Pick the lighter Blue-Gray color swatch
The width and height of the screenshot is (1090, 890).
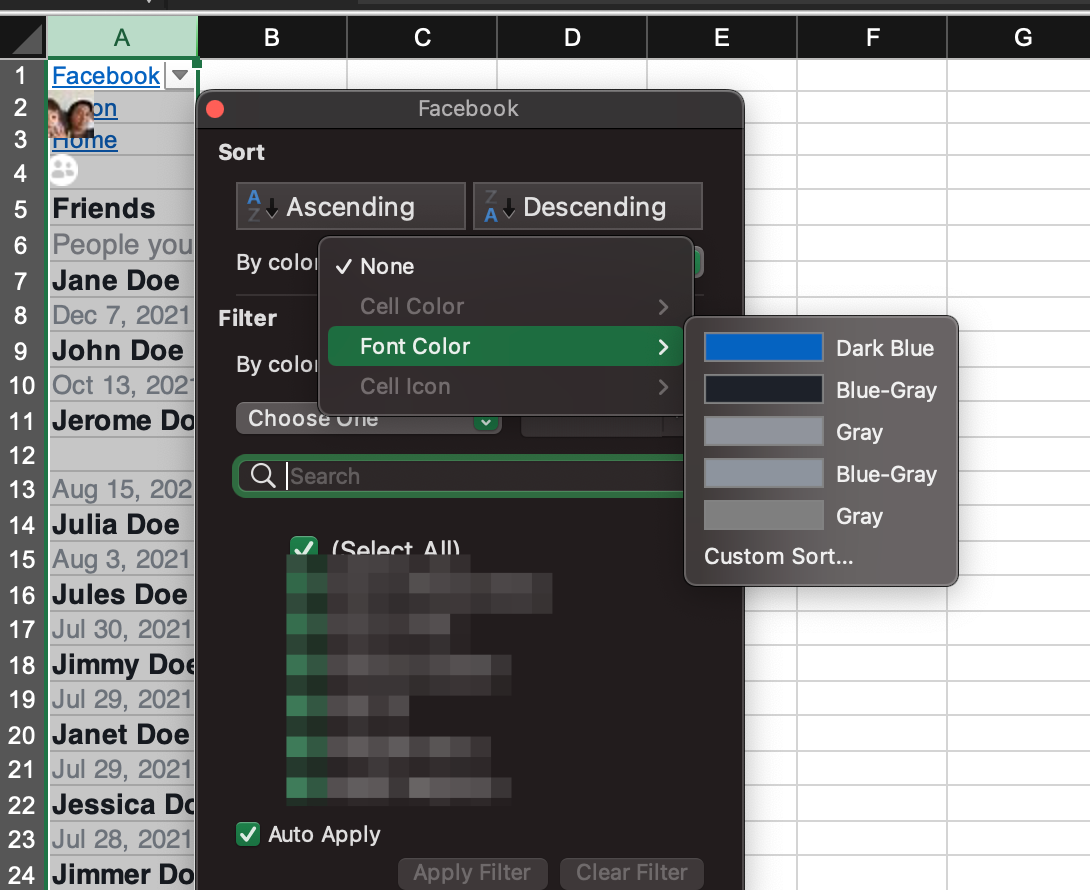coord(763,474)
